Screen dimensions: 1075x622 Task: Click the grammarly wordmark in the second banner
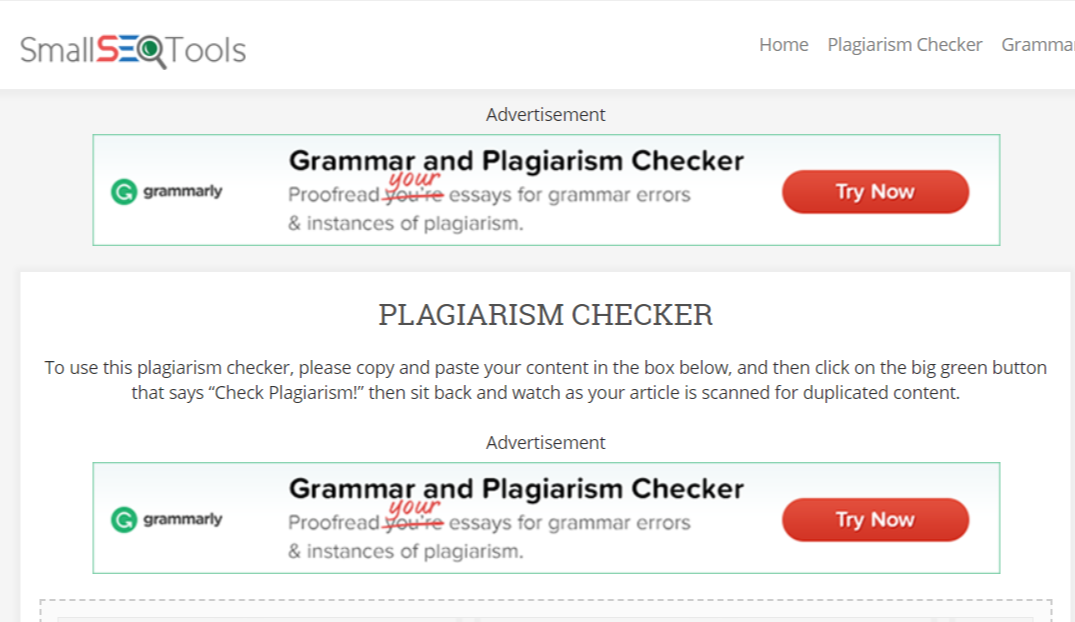coord(180,520)
